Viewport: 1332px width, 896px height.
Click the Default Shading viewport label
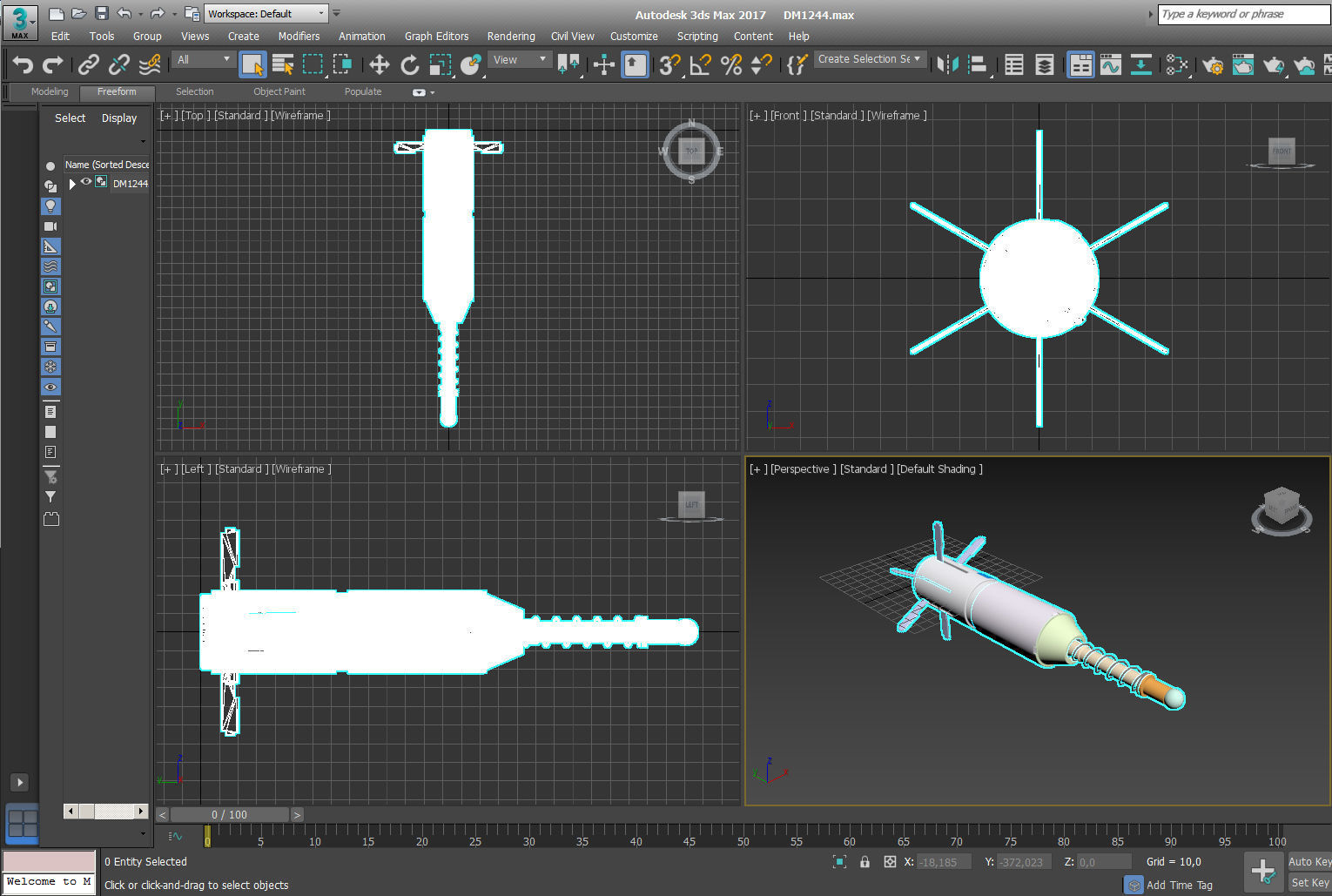pos(939,468)
